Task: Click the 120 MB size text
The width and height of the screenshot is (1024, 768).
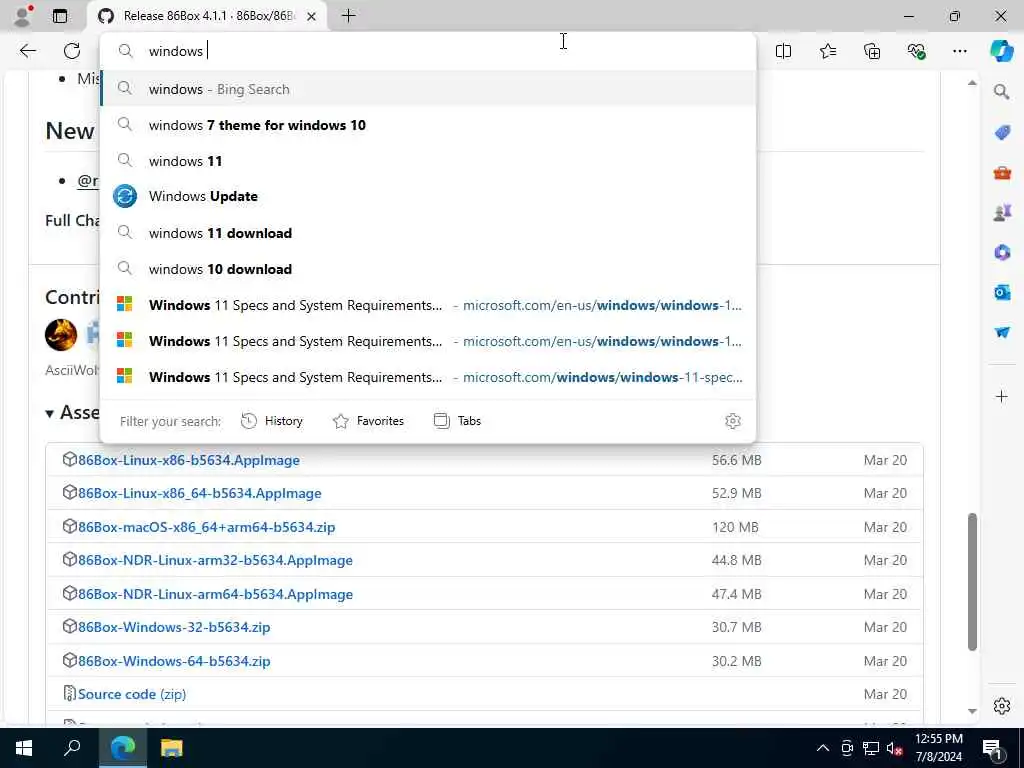Action: click(x=735, y=527)
